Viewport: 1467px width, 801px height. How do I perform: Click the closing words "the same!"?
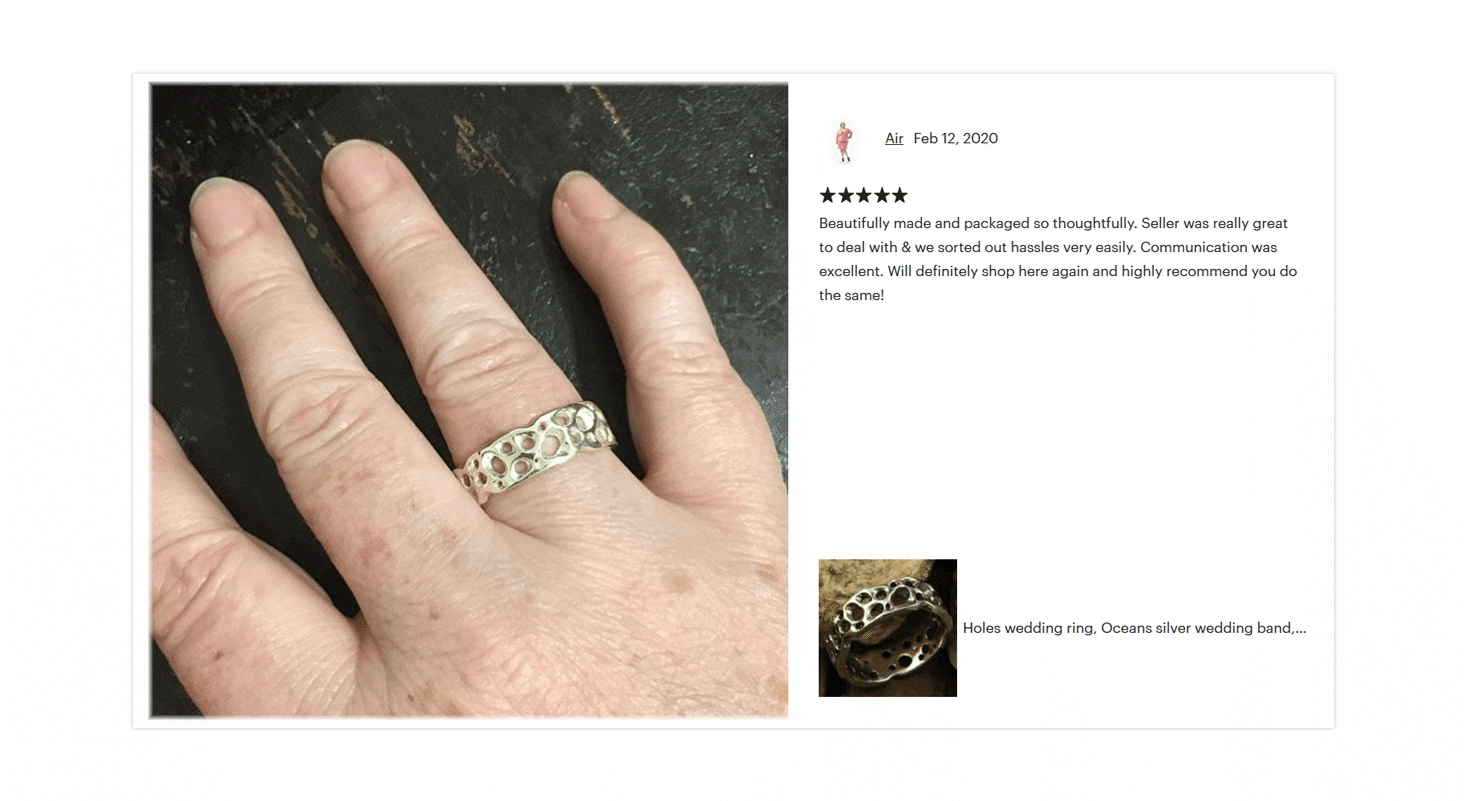[851, 295]
